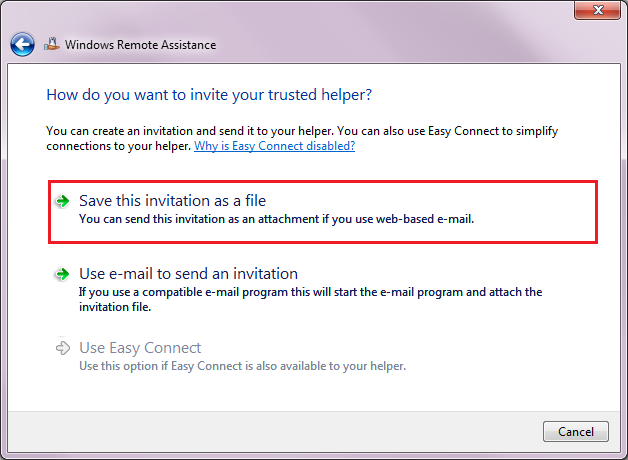Open 'Why is Easy Connect disabled?' link
The height and width of the screenshot is (460, 628).
274,146
